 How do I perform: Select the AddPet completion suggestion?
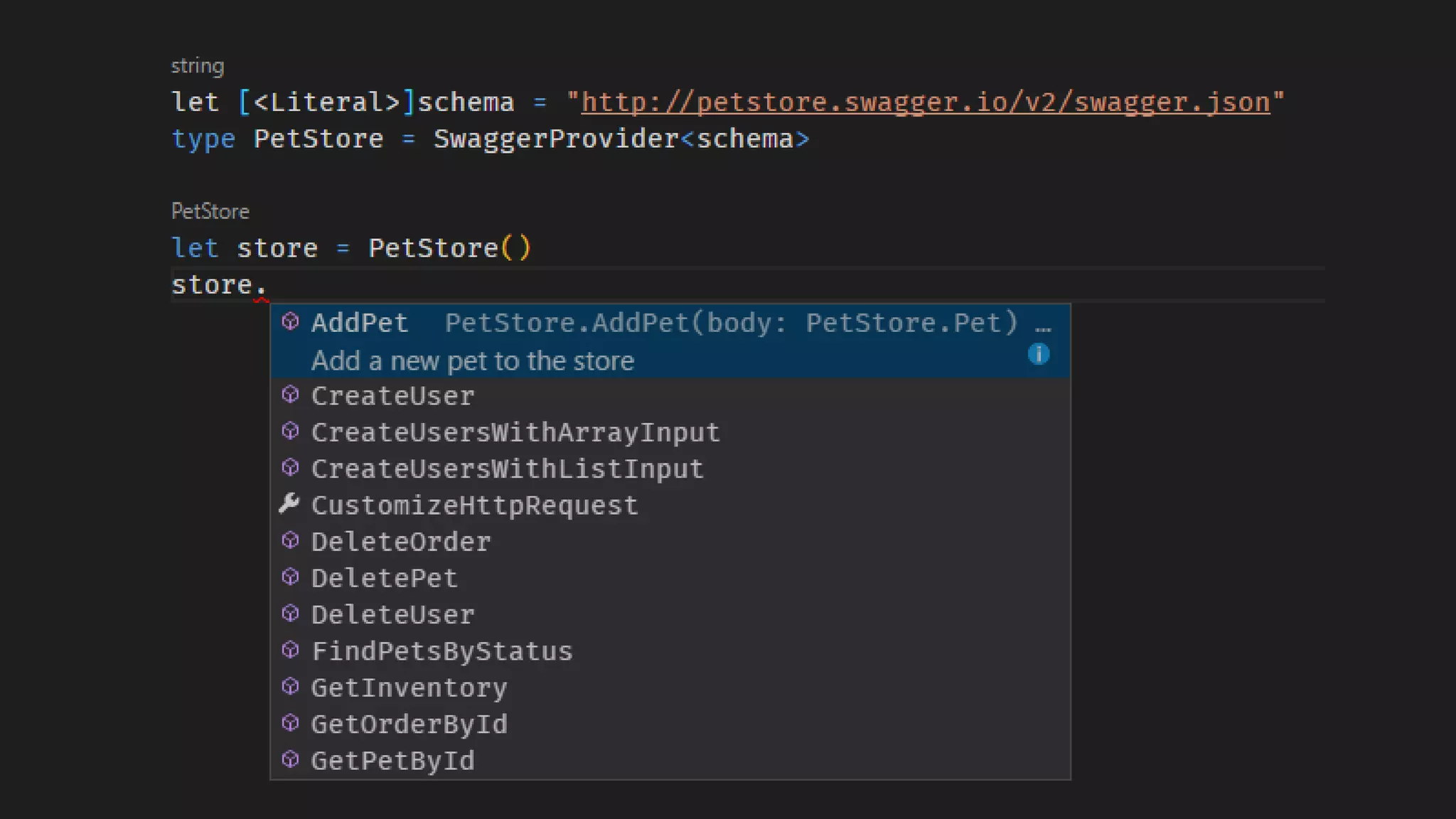670,341
